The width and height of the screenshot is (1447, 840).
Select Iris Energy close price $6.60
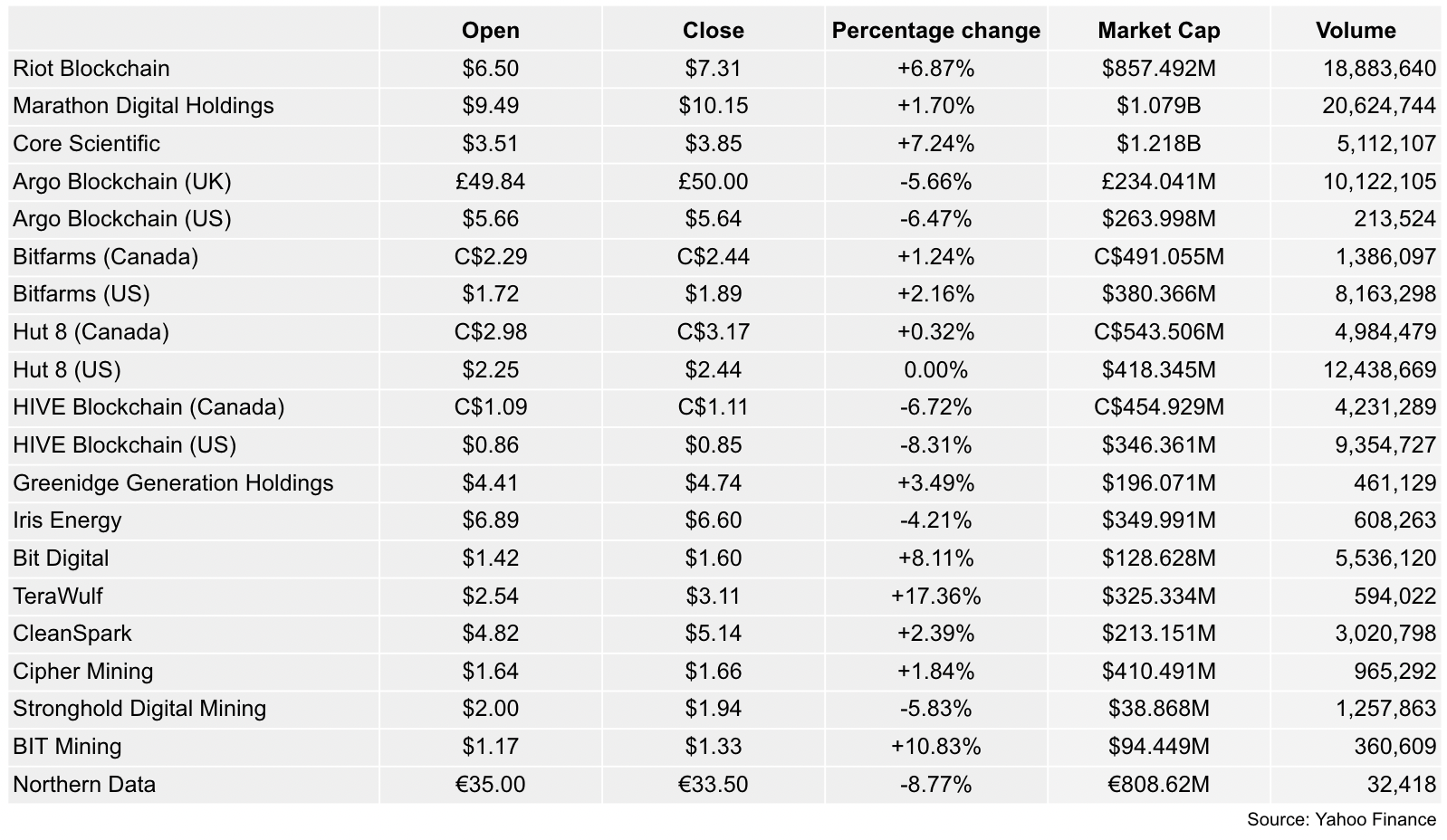pos(713,520)
